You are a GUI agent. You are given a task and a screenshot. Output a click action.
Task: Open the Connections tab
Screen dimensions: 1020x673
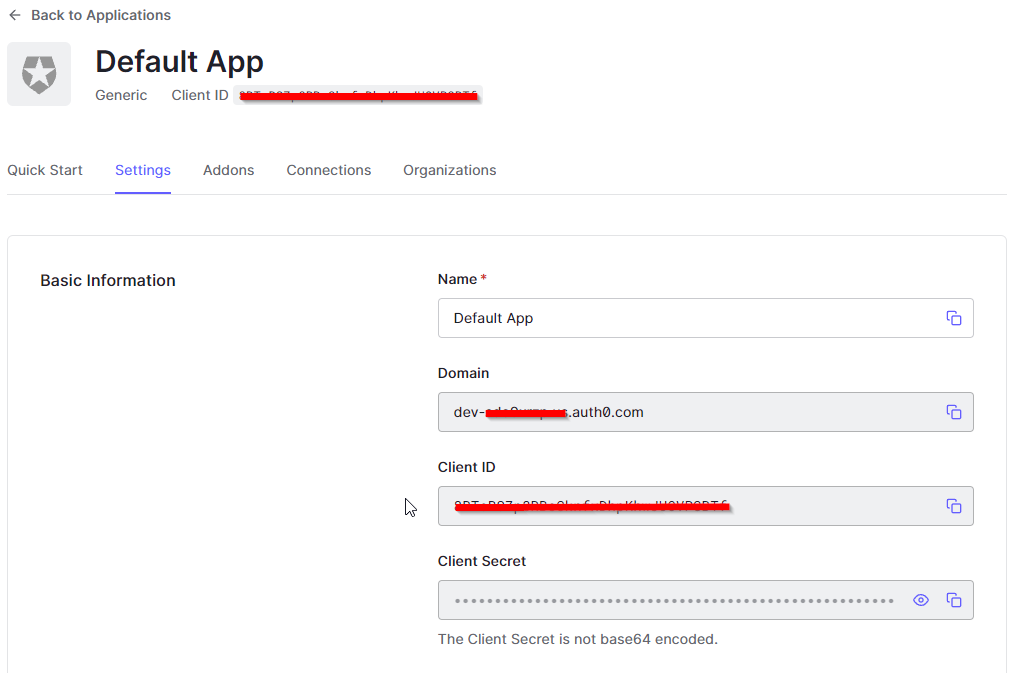(328, 170)
